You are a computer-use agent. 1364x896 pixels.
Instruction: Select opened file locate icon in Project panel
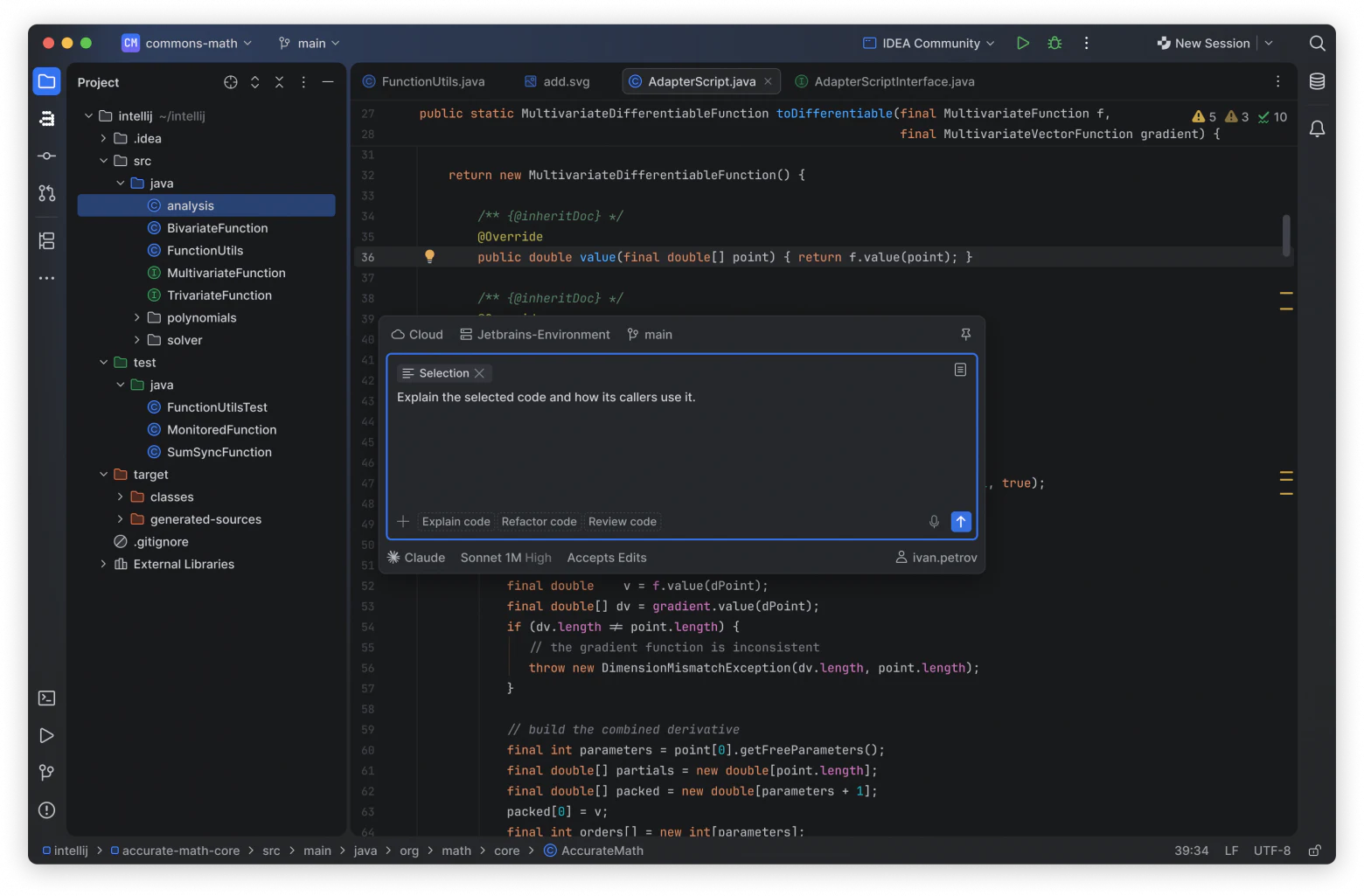231,82
